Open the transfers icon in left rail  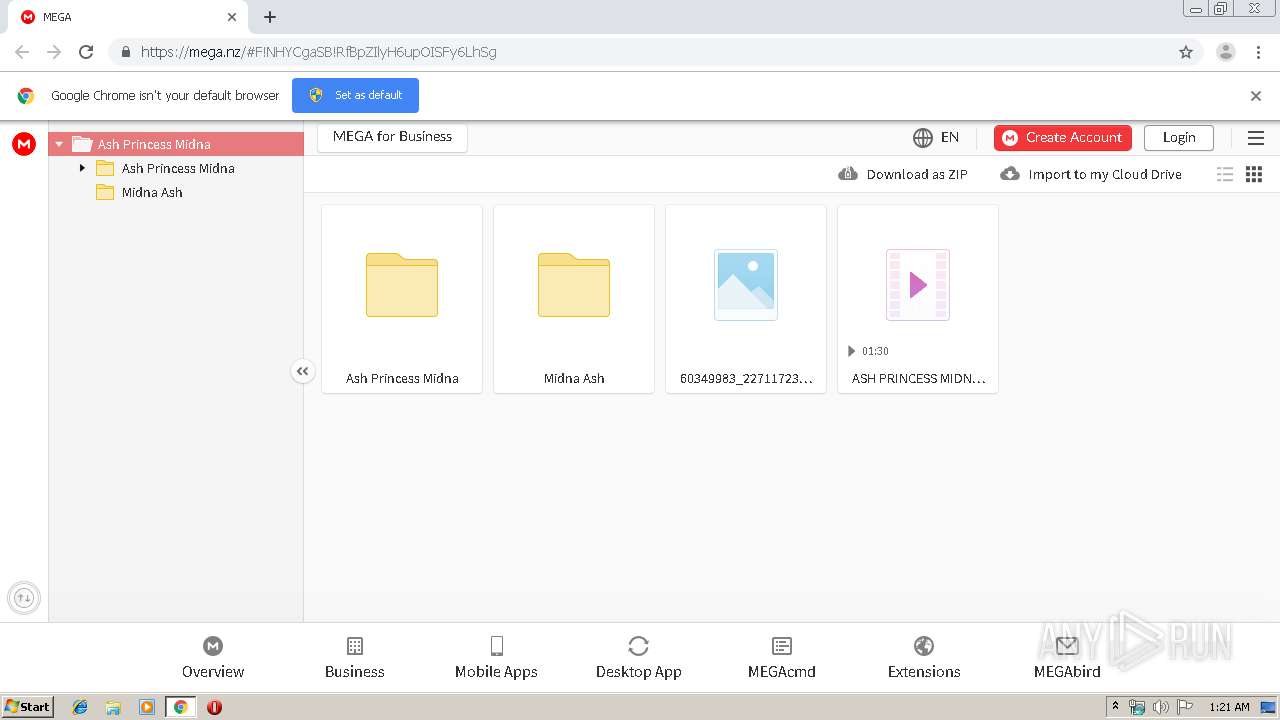[x=24, y=598]
